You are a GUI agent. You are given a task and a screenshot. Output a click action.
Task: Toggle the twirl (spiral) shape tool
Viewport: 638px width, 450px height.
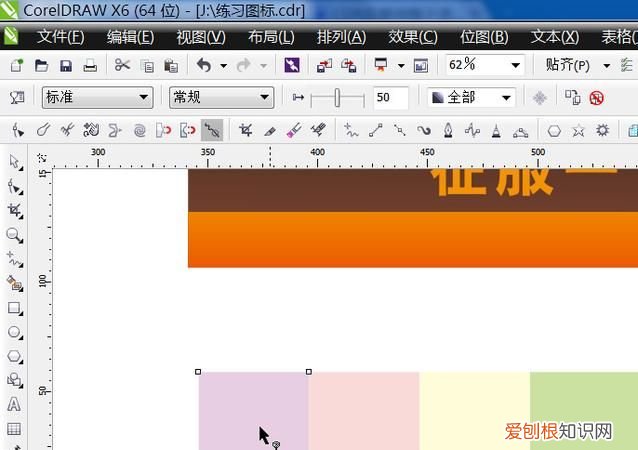click(139, 130)
